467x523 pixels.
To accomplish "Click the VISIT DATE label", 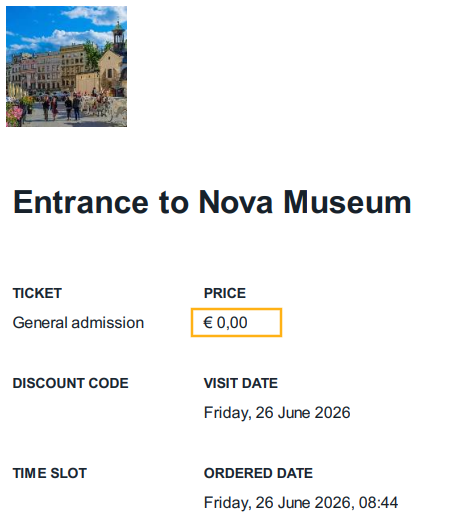I will click(241, 383).
